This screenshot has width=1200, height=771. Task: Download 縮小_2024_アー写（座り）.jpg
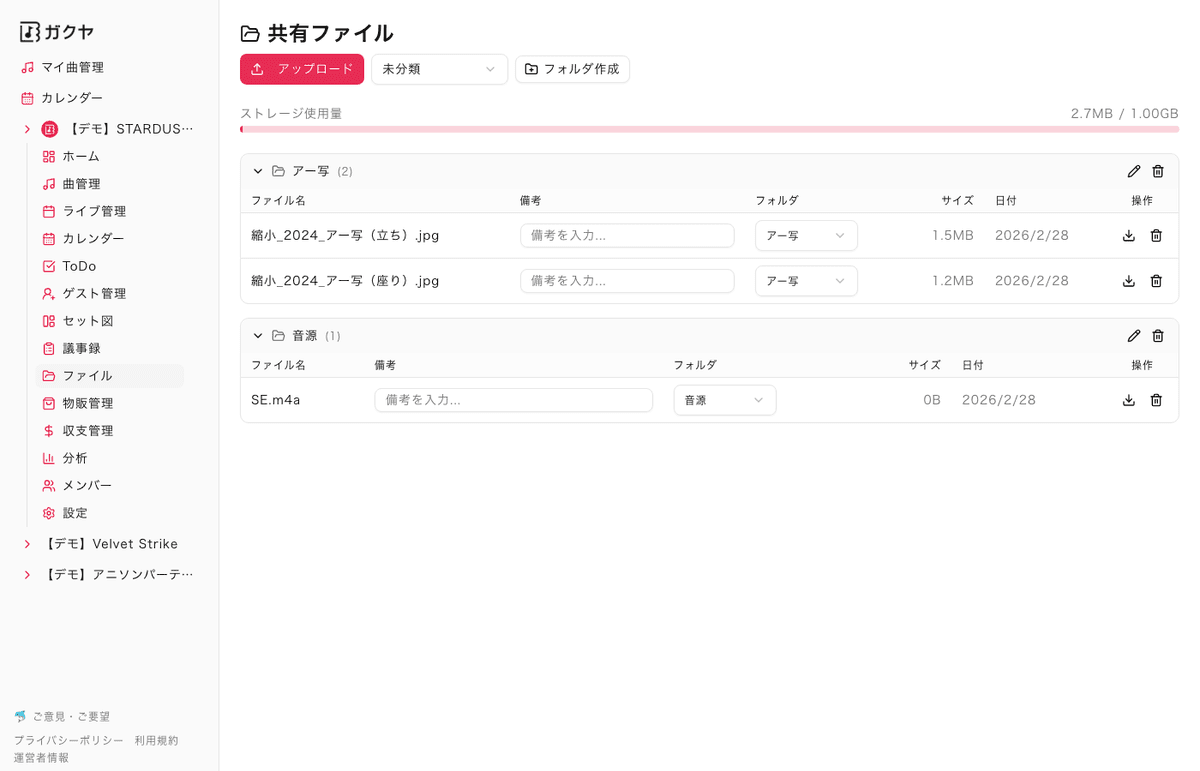point(1129,280)
